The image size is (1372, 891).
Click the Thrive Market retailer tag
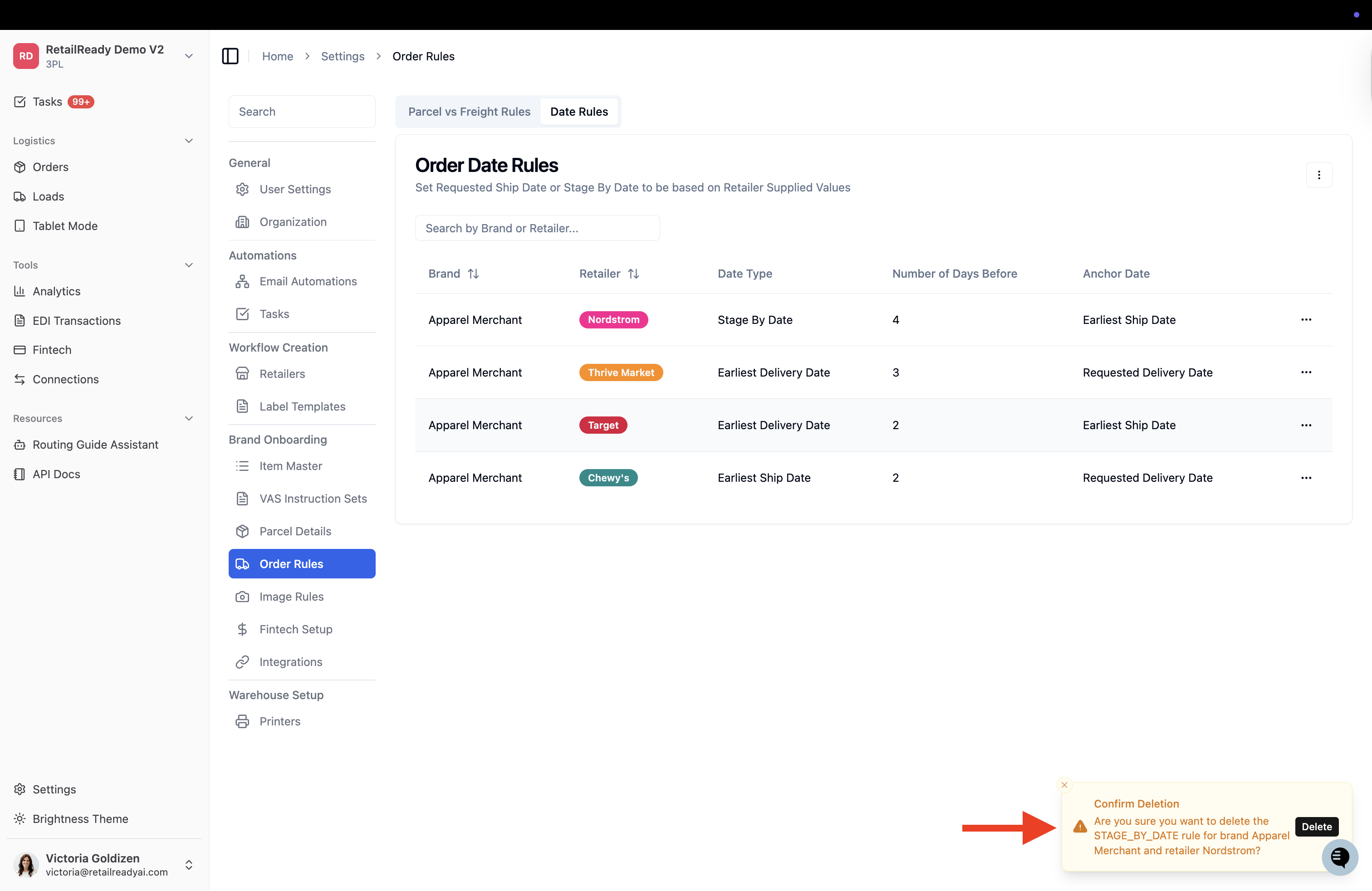click(x=621, y=372)
